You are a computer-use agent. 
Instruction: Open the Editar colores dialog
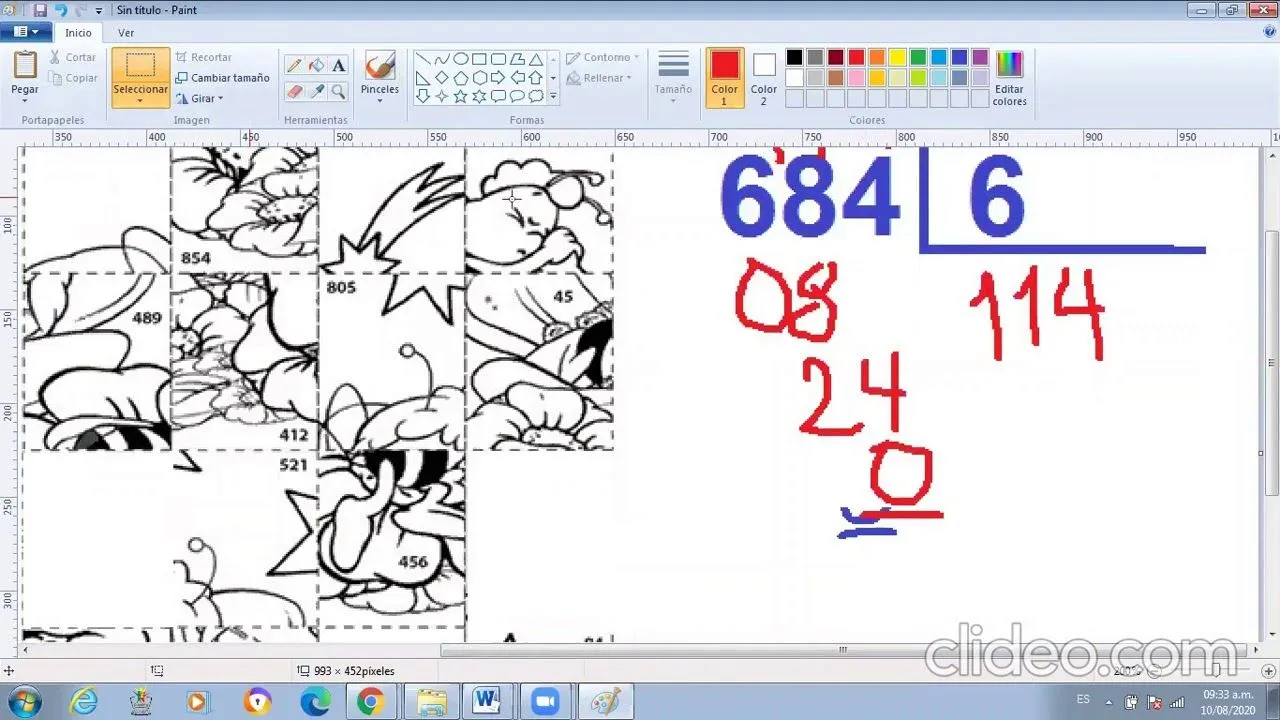click(x=1009, y=78)
